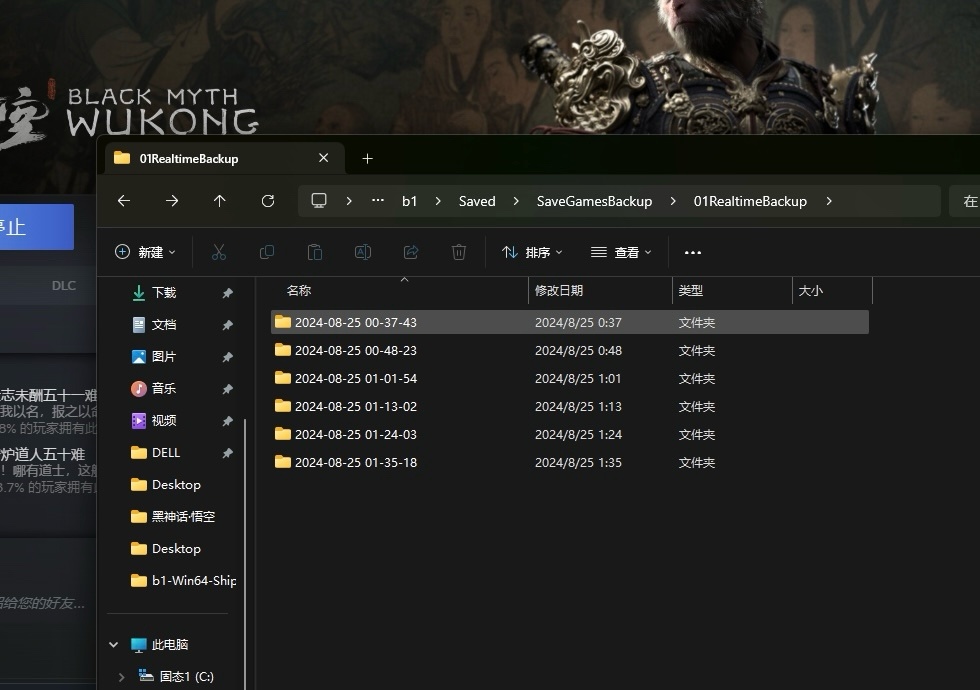Open the DLC tab in Steam window
Screen dimensions: 980x690
pos(64,286)
